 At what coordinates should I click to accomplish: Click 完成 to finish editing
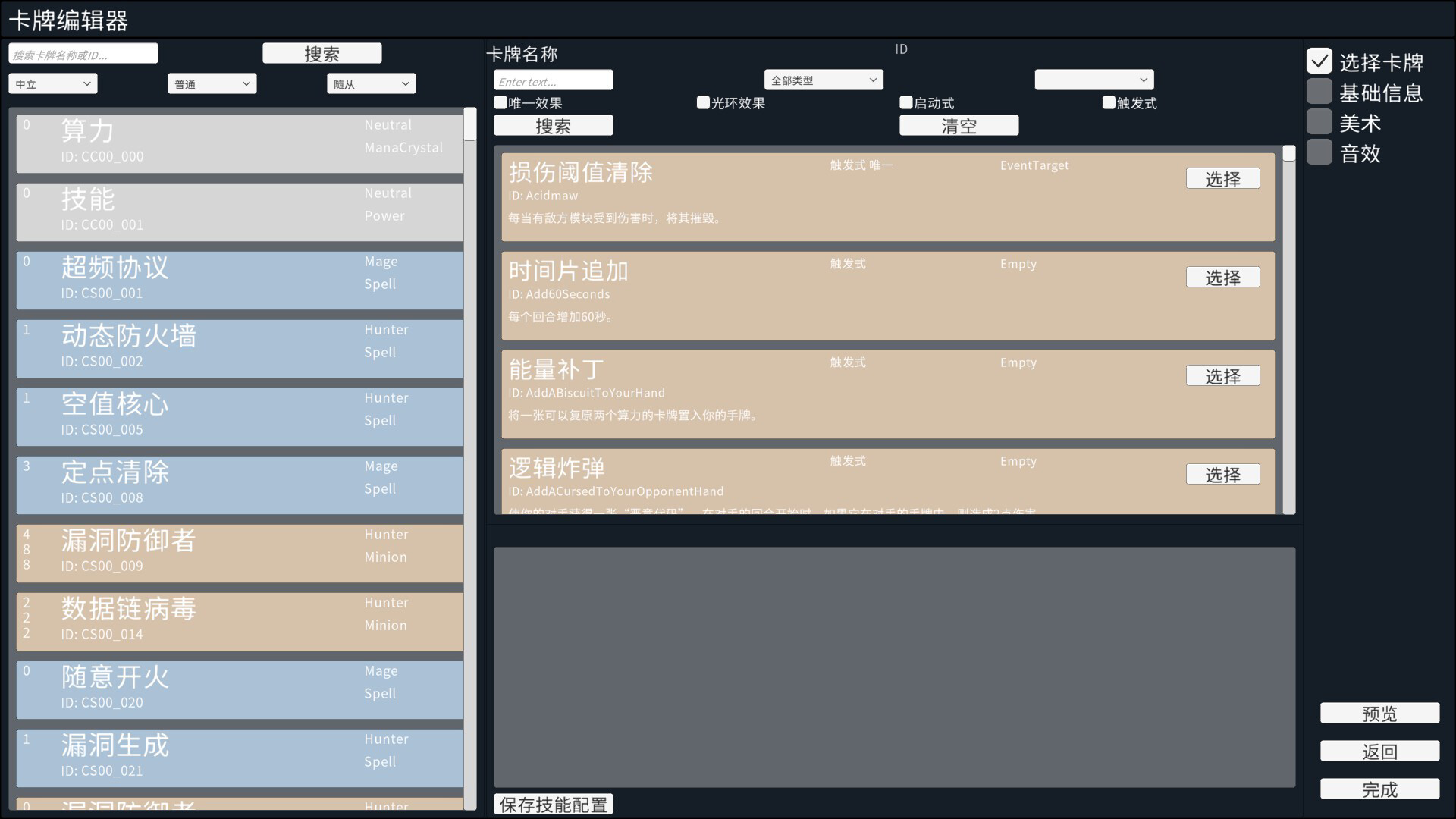coord(1379,789)
